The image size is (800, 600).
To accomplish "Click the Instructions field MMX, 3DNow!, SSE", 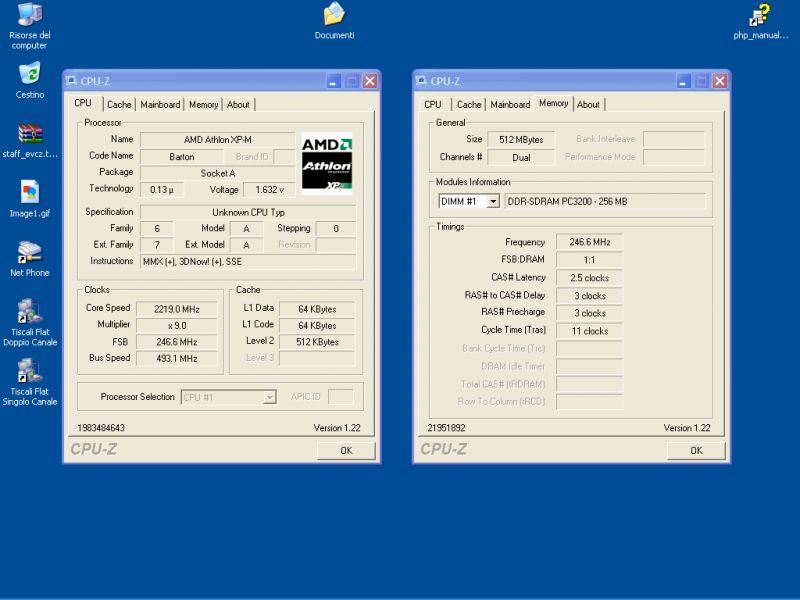I will (248, 262).
